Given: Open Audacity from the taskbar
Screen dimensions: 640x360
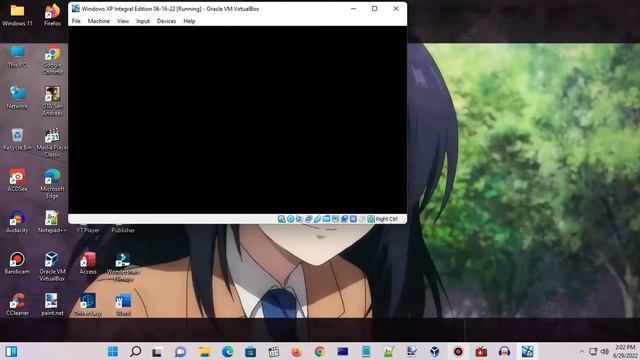Looking at the screenshot, I should (x=504, y=351).
